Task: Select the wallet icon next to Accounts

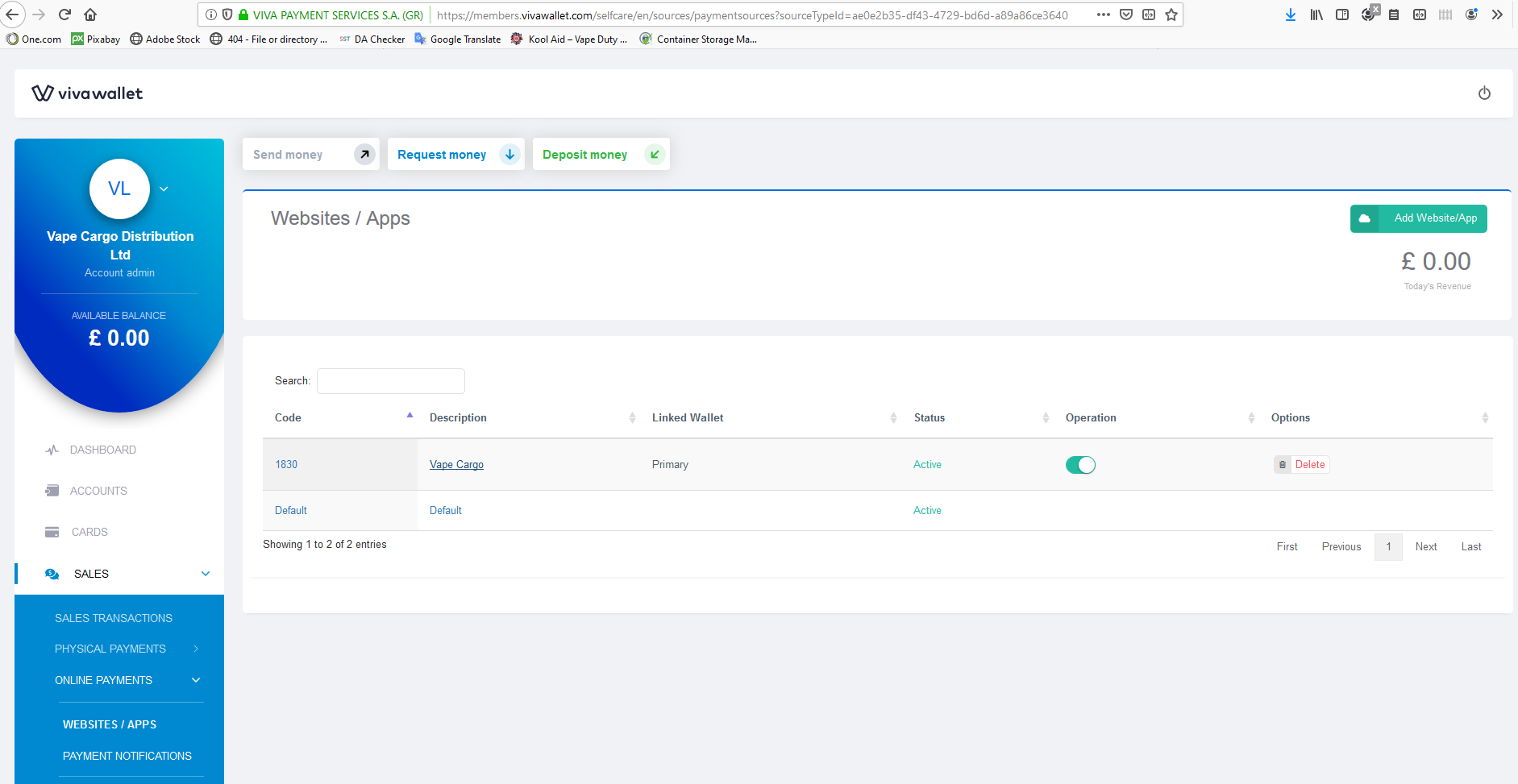Action: pos(52,491)
